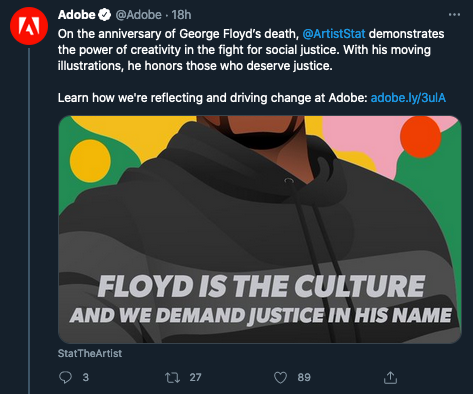Image resolution: width=473 pixels, height=394 pixels.
Task: Like the tweet with heart icon
Action: [x=280, y=377]
